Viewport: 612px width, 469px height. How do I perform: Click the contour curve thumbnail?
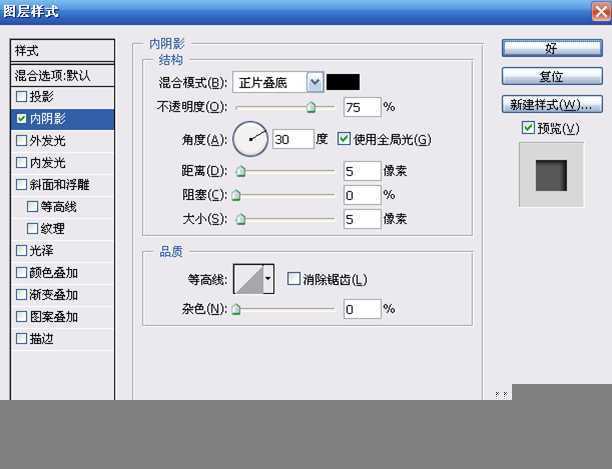coord(249,279)
